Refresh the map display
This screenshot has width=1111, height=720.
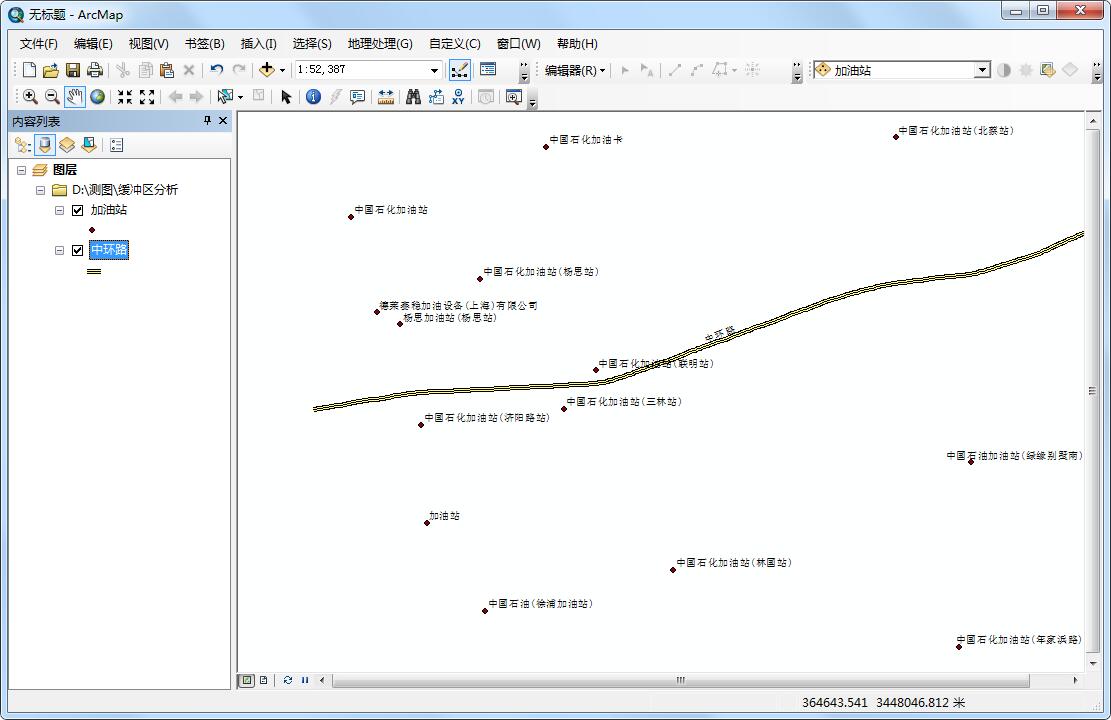pyautogui.click(x=288, y=680)
